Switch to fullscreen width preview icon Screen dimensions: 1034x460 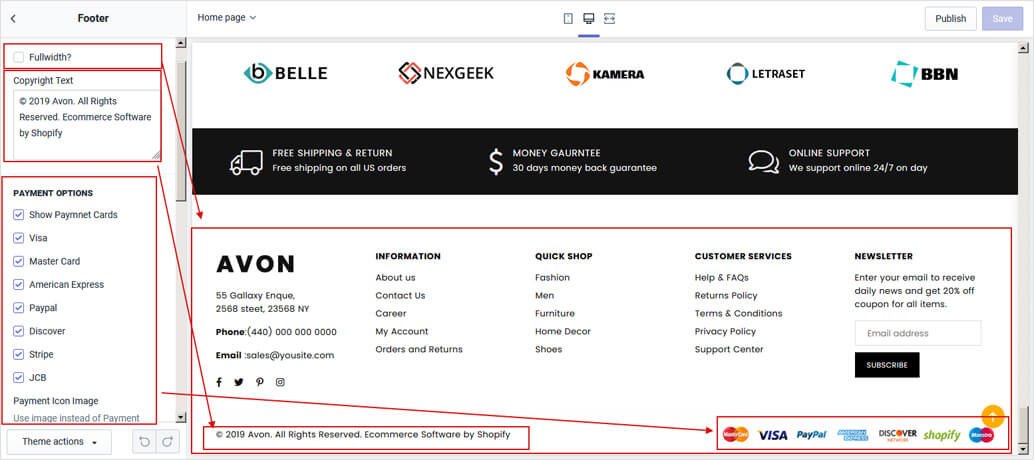(610, 18)
